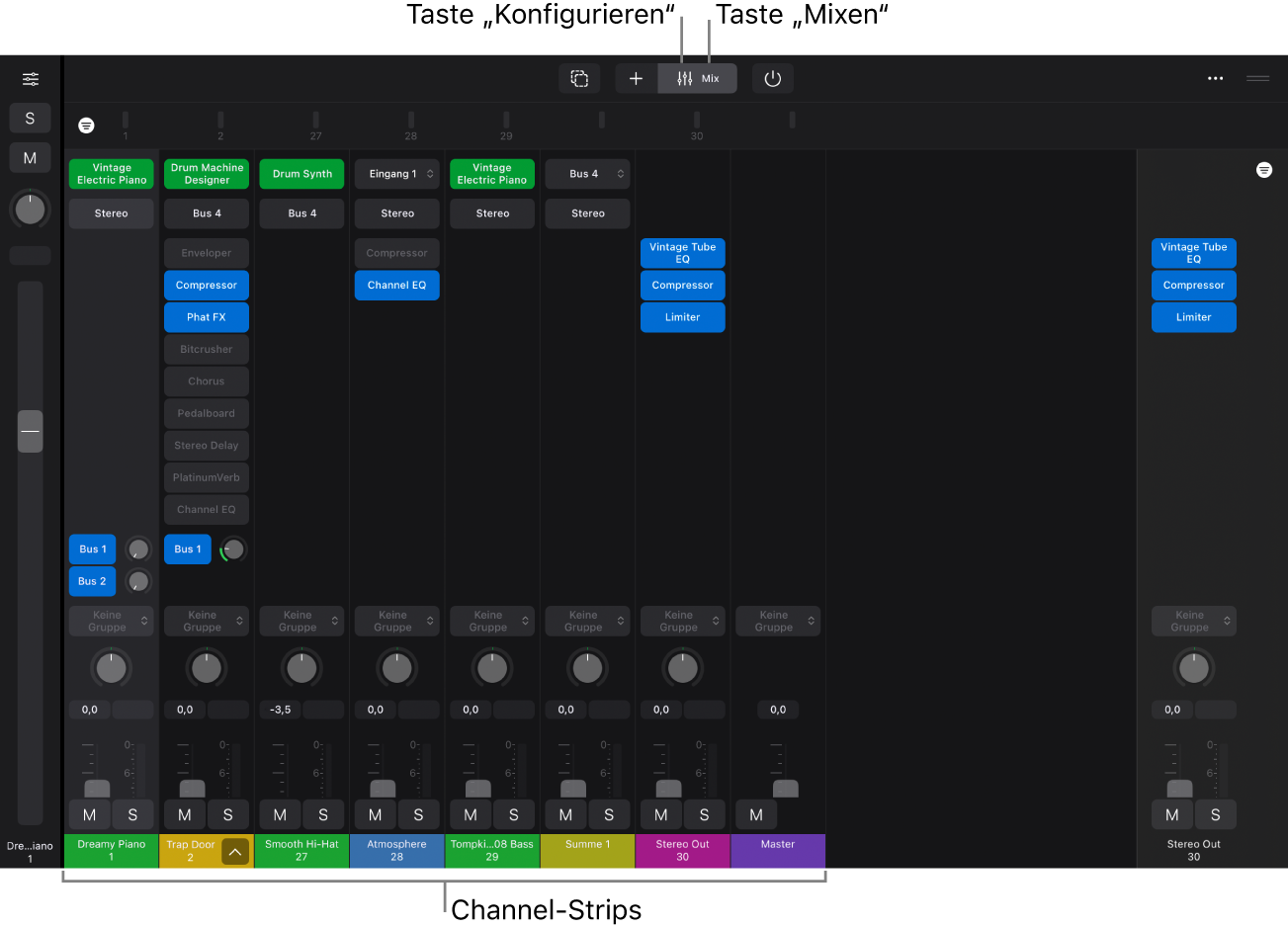This screenshot has height=928, width=1288.
Task: Switch to the Mix view tab
Action: click(697, 78)
